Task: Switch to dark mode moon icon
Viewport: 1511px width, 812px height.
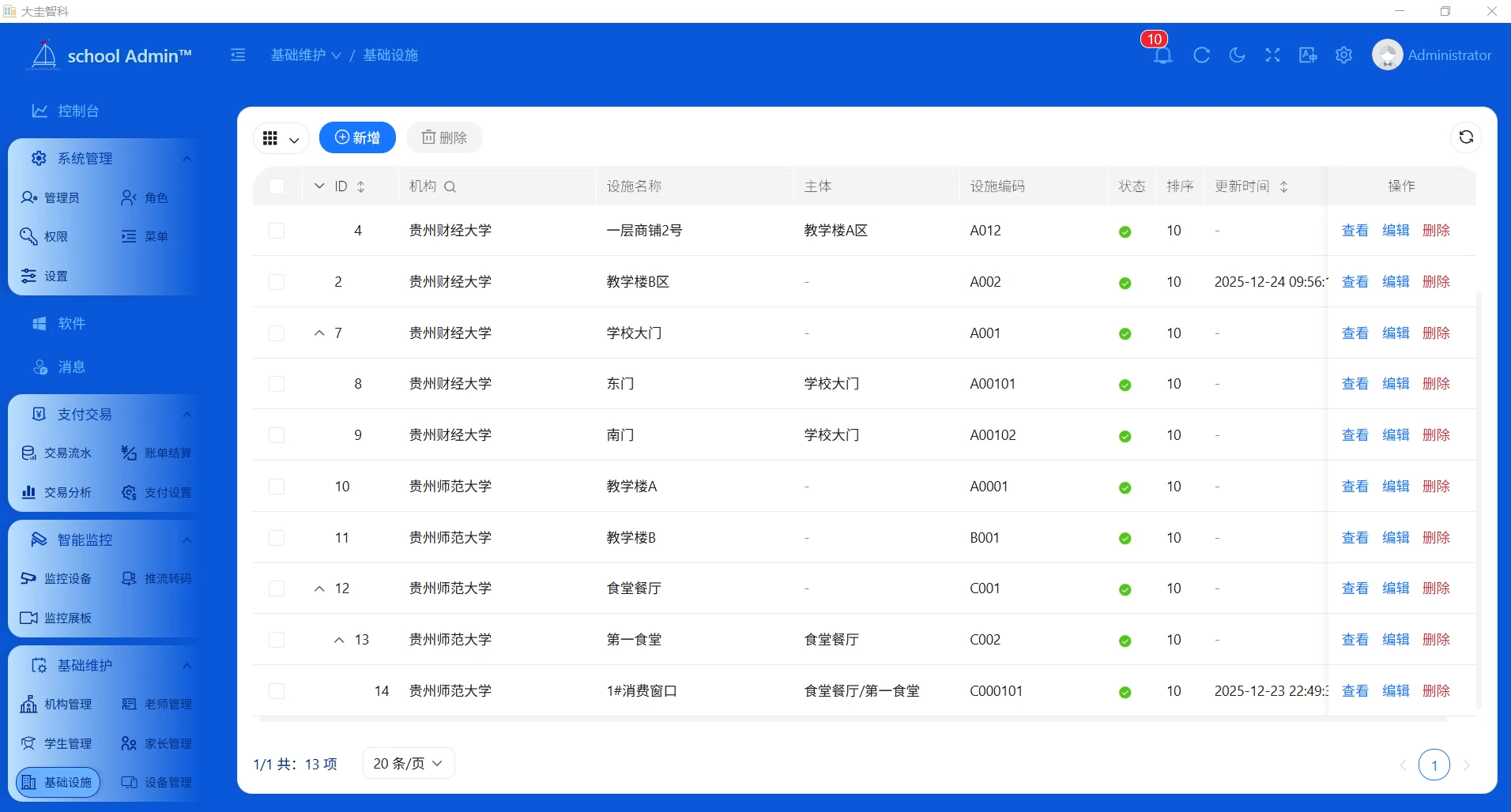Action: tap(1237, 55)
